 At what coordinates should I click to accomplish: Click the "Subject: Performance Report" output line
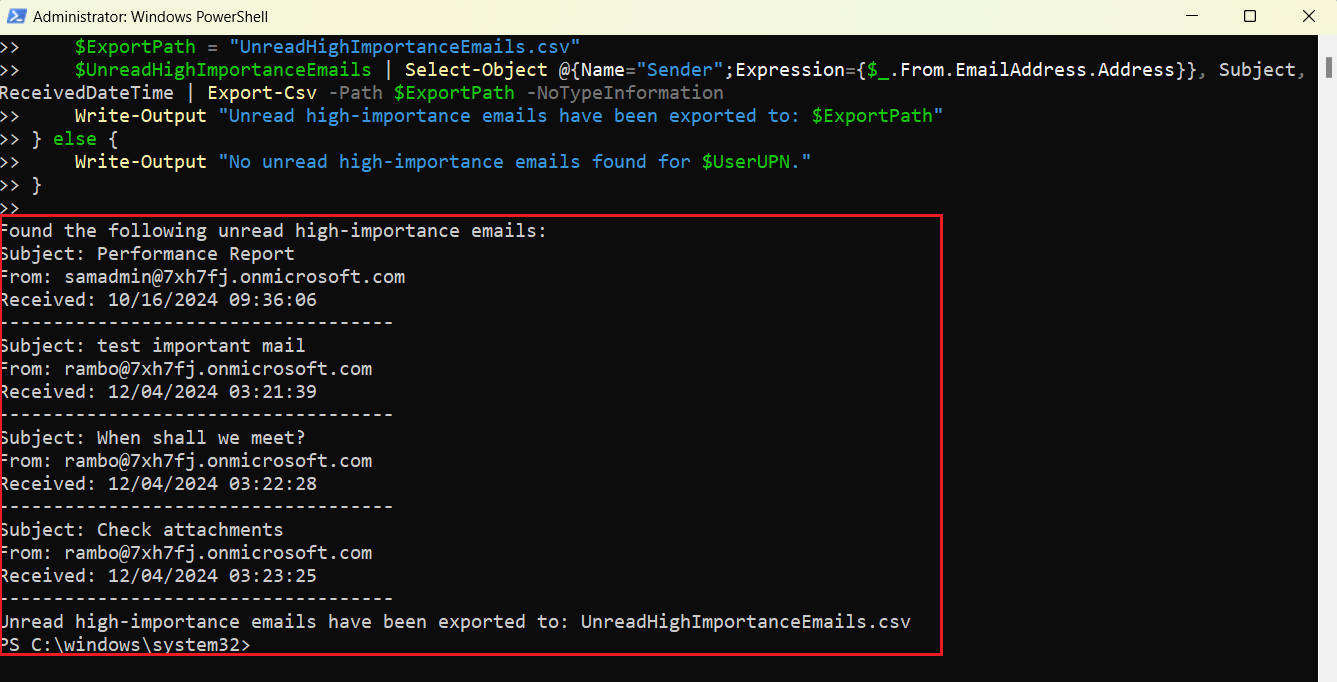pos(147,254)
